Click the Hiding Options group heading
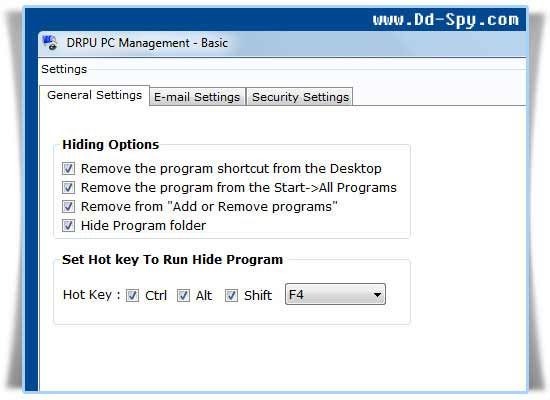 (110, 145)
